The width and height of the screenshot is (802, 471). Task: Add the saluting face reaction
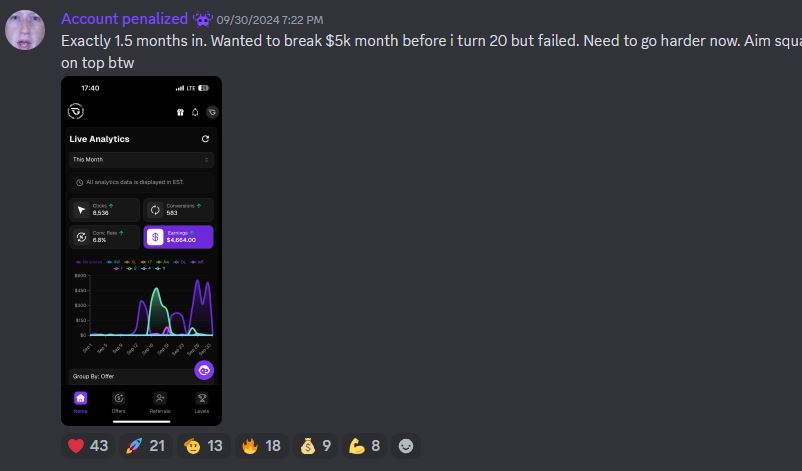204,446
